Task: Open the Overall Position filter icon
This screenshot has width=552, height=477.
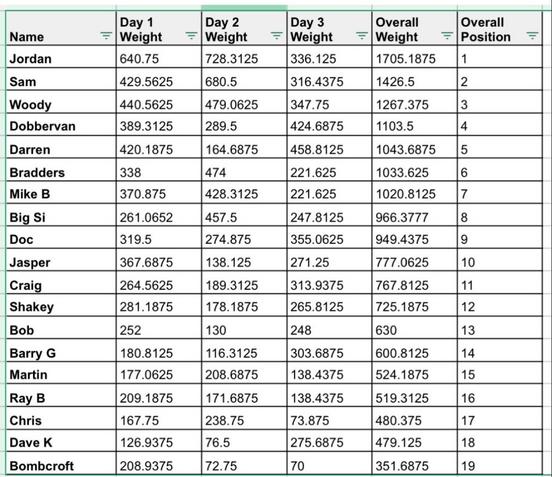Action: click(532, 35)
